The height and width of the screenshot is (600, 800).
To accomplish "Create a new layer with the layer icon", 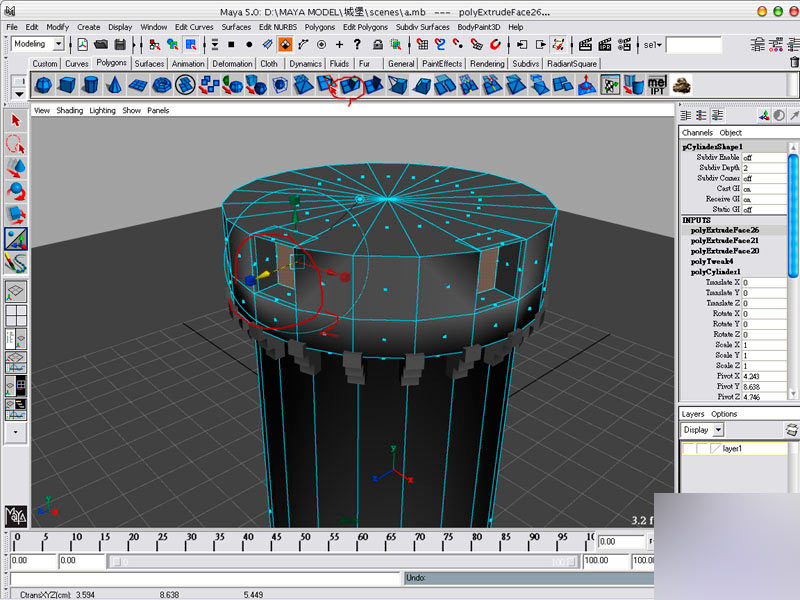I will point(791,430).
